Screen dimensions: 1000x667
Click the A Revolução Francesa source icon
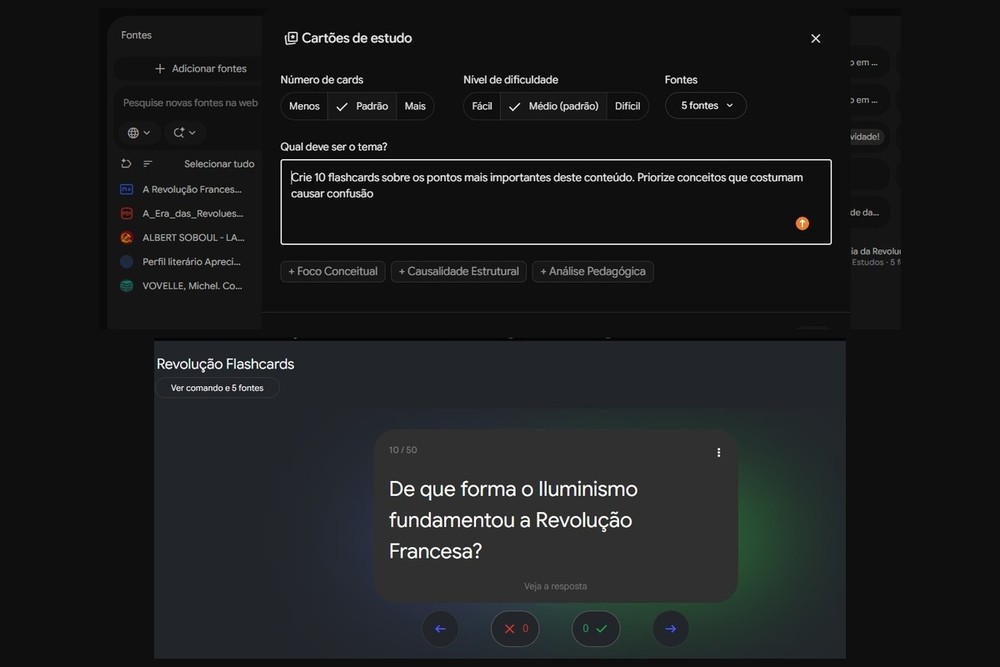[x=126, y=189]
